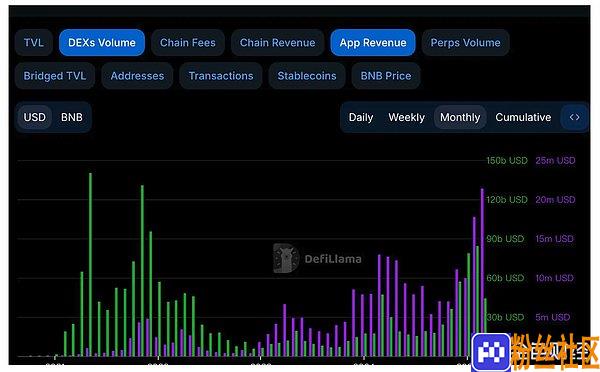The height and width of the screenshot is (372, 600).
Task: Click the 10m USD axis label
Action: pos(554,278)
